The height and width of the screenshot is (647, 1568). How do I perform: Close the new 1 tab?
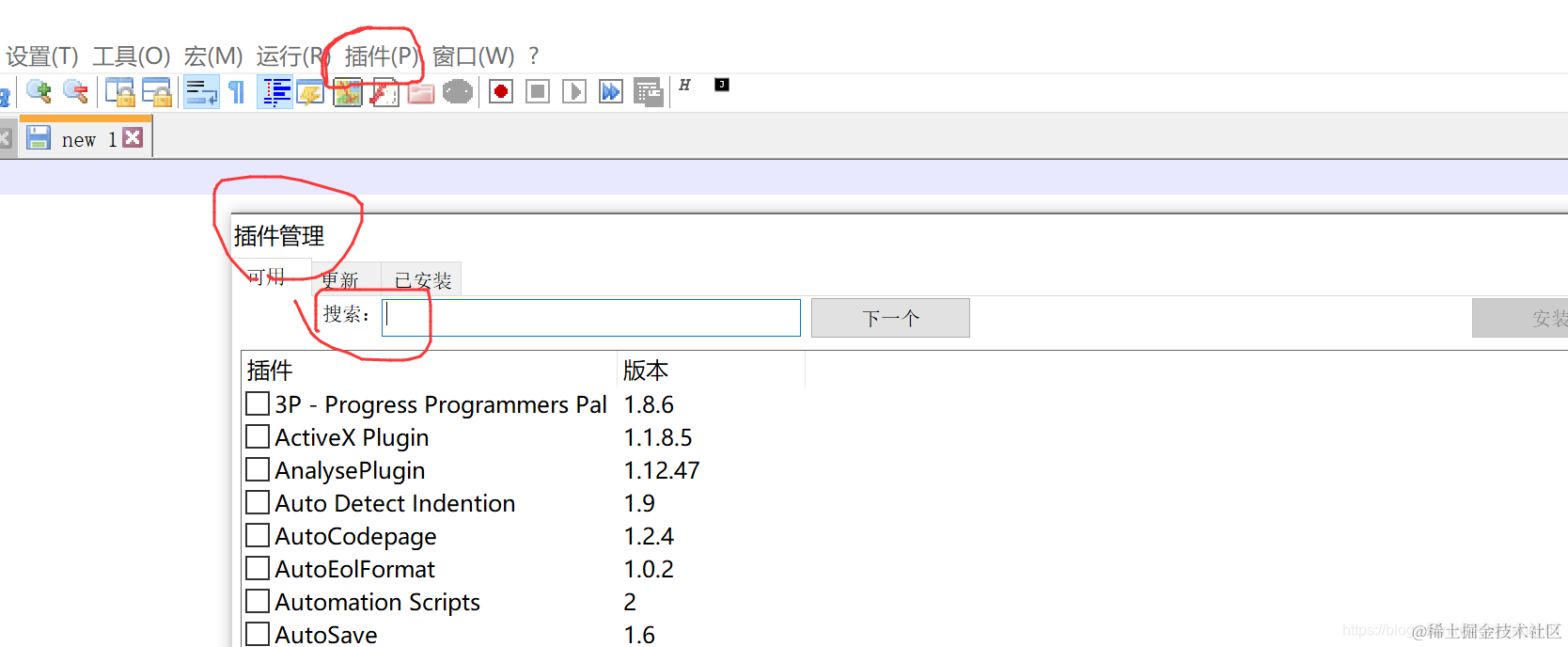coord(133,137)
